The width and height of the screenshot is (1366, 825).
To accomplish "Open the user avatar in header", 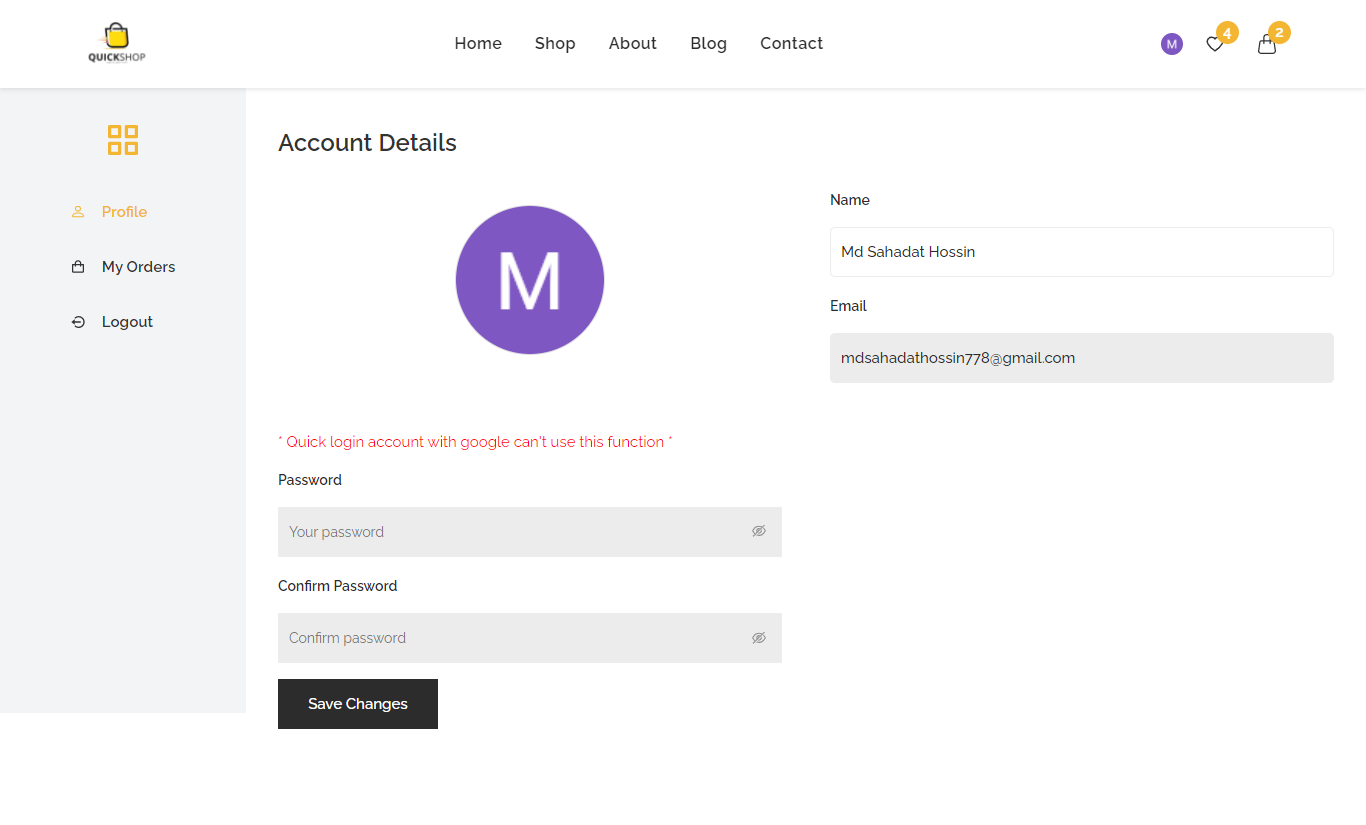I will 1172,44.
